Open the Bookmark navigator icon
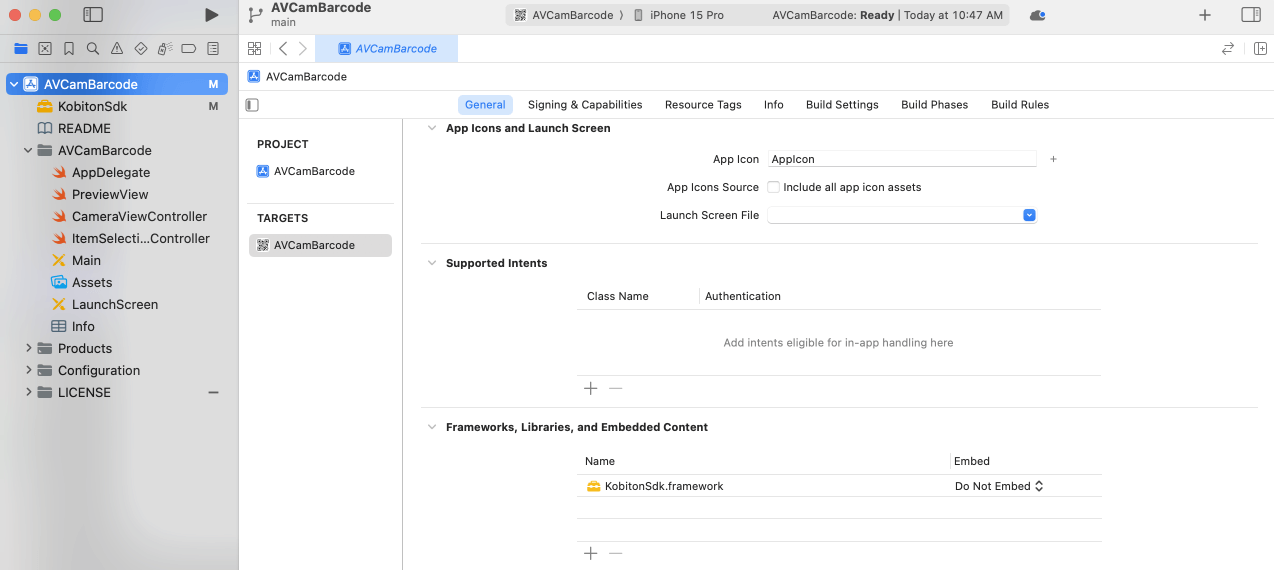 coord(69,48)
